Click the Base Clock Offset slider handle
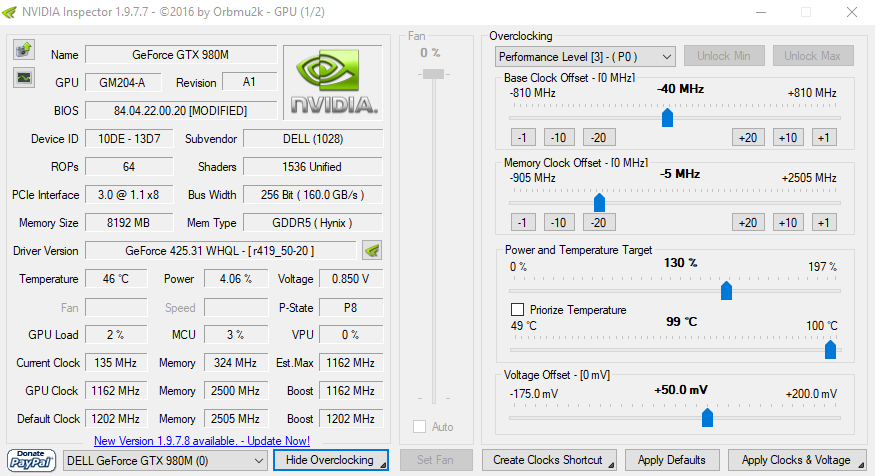The image size is (875, 476). [667, 118]
